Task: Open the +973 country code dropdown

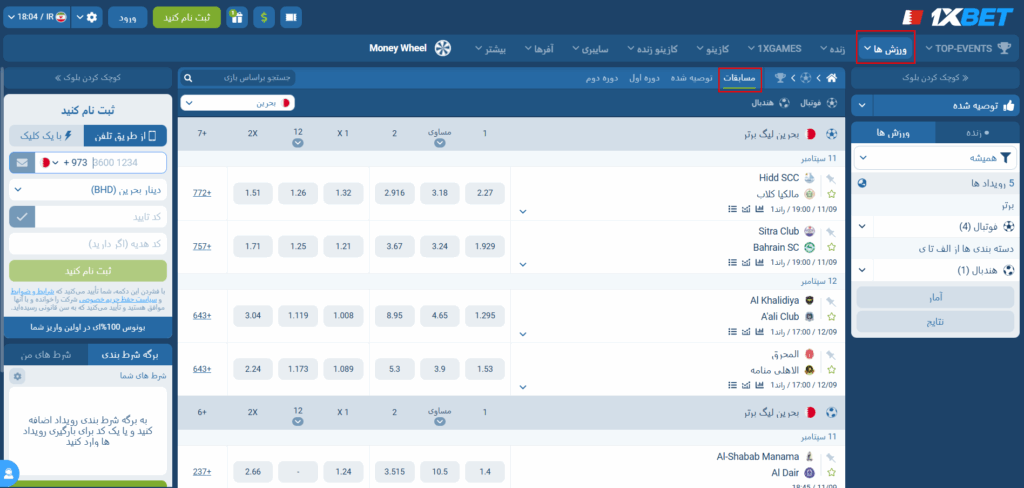Action: click(64, 163)
